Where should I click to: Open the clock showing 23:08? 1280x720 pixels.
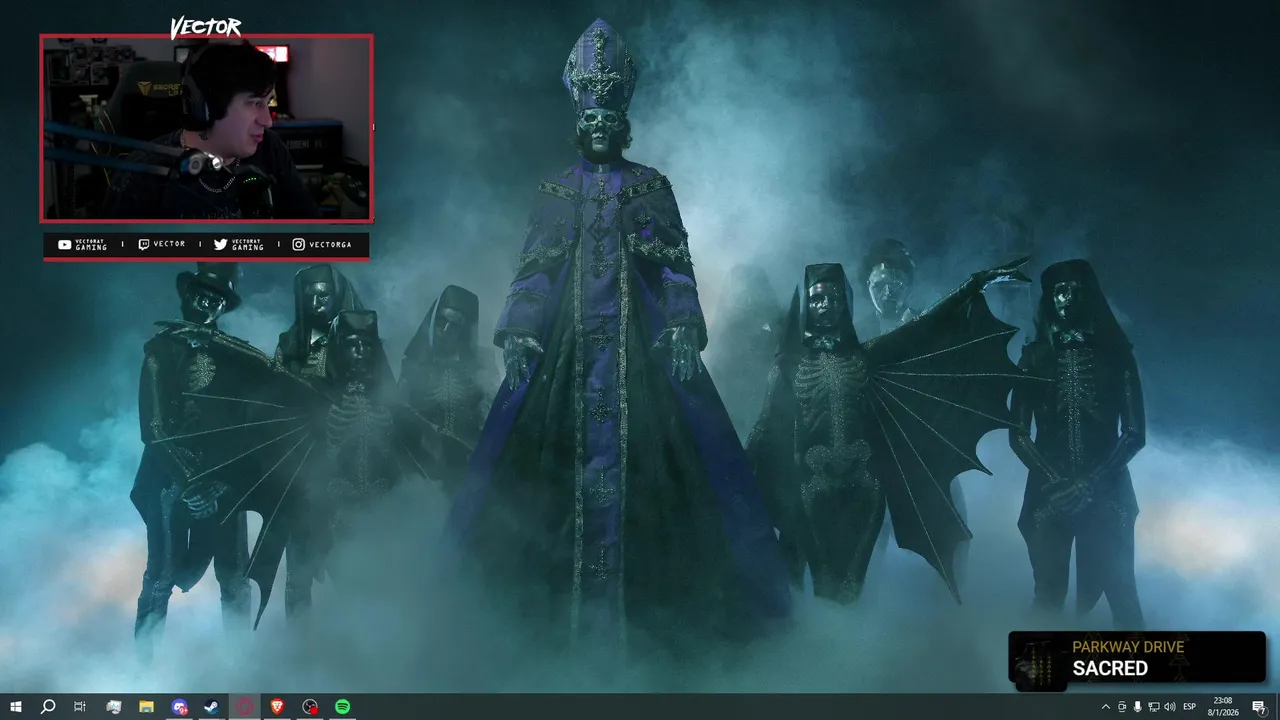pyautogui.click(x=1222, y=706)
